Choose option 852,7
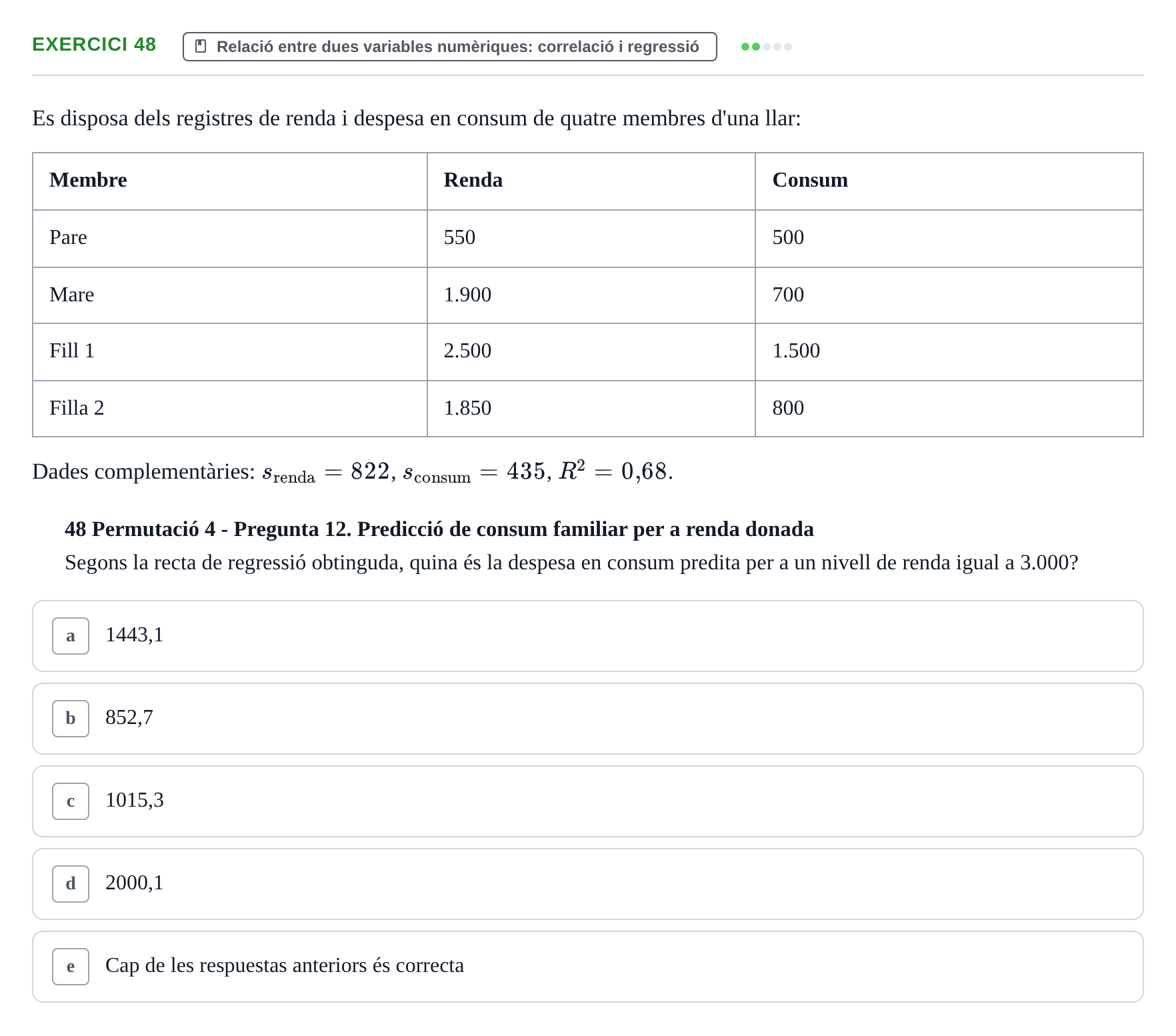This screenshot has width=1176, height=1036. tap(588, 719)
